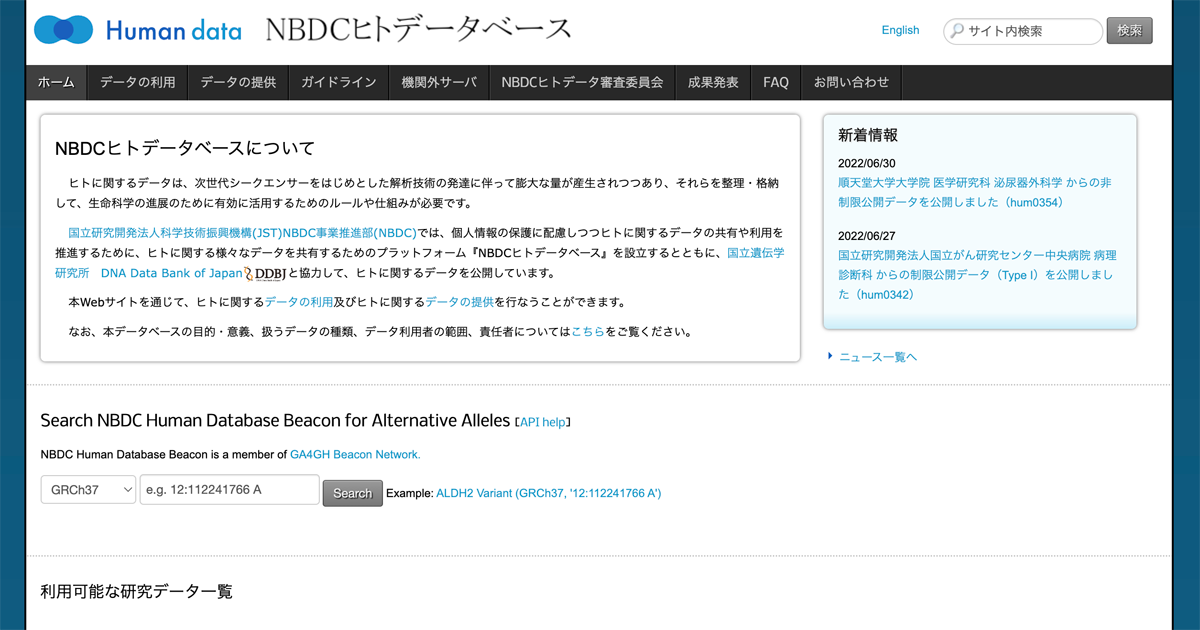Open the FAQ menu item
The image size is (1200, 630).
(775, 82)
